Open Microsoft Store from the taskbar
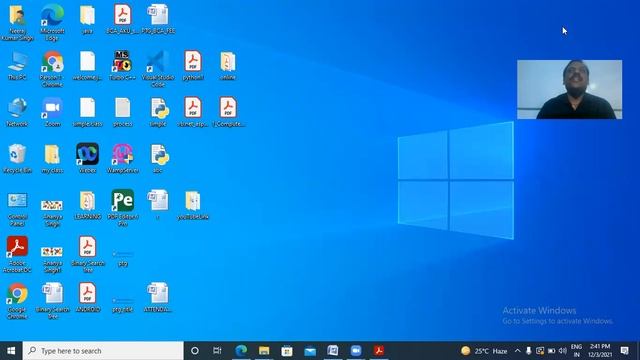 coord(287,351)
